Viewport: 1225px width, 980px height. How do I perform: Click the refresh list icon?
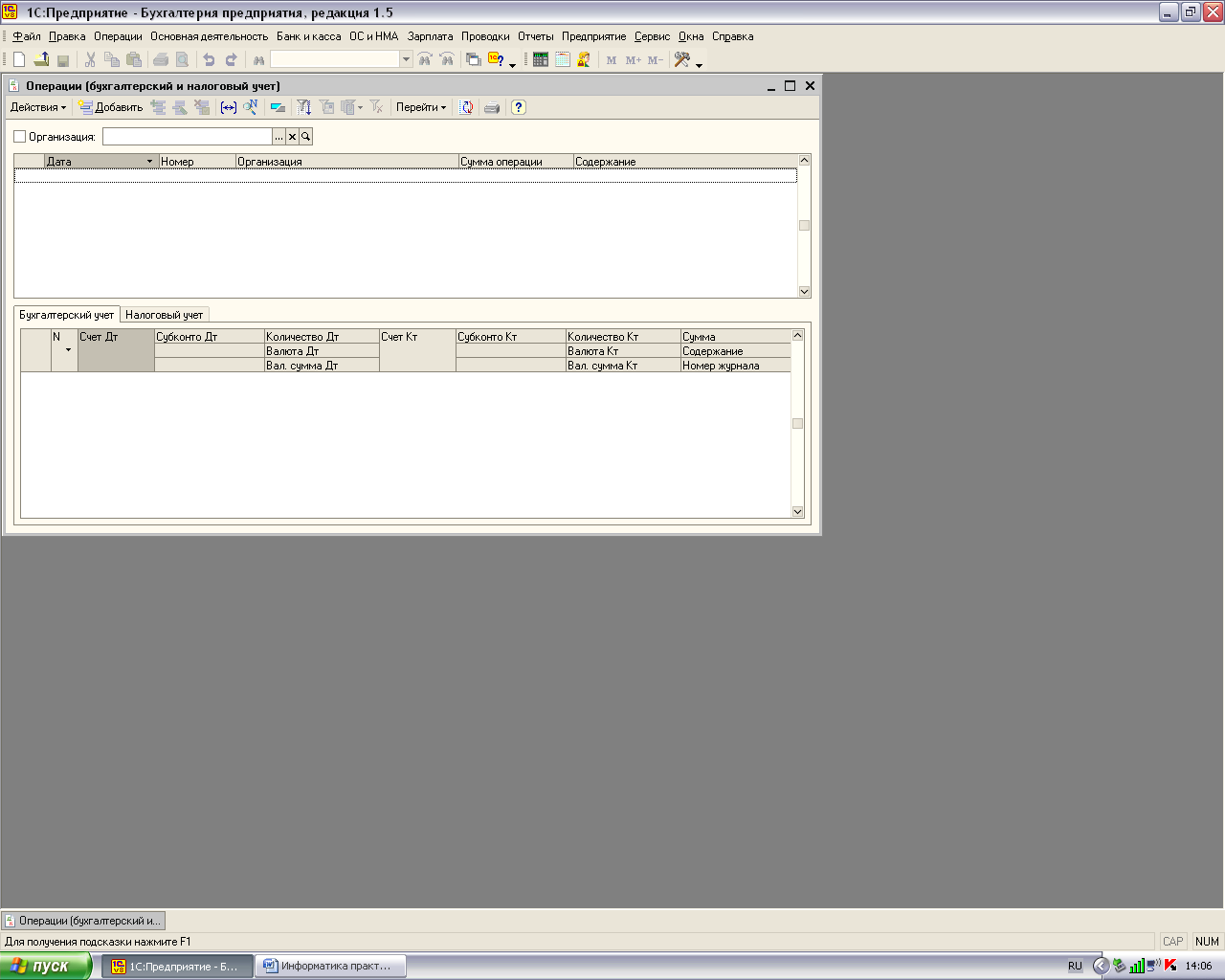click(467, 107)
